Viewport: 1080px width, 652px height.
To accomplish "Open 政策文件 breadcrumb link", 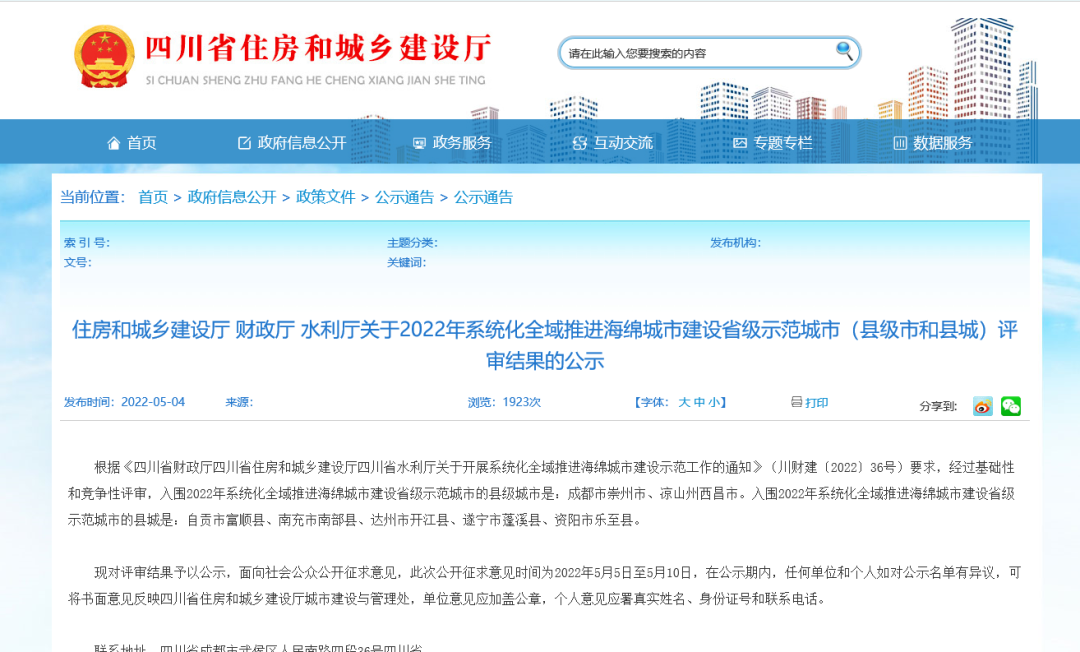I will click(326, 197).
